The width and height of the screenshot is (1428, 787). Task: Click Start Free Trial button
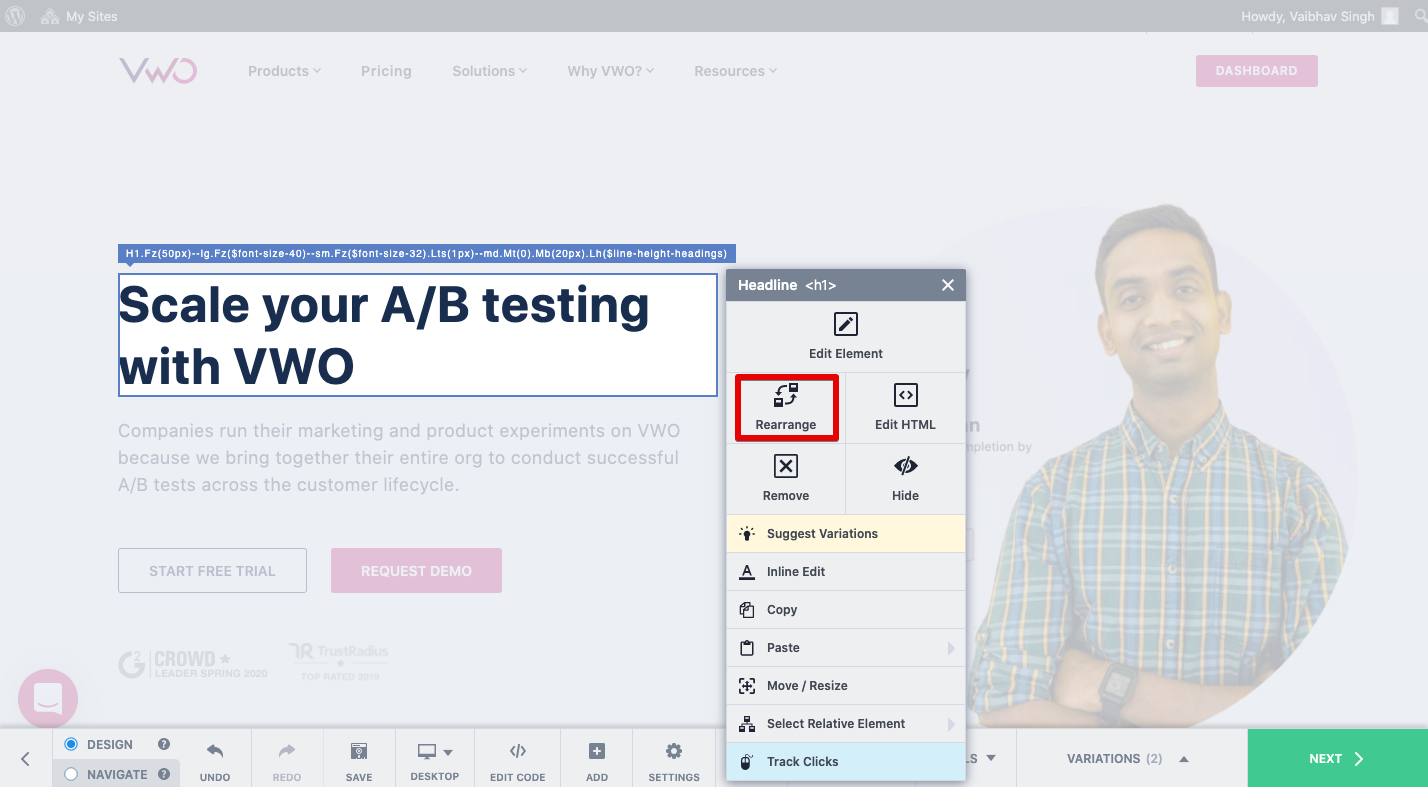click(x=212, y=571)
